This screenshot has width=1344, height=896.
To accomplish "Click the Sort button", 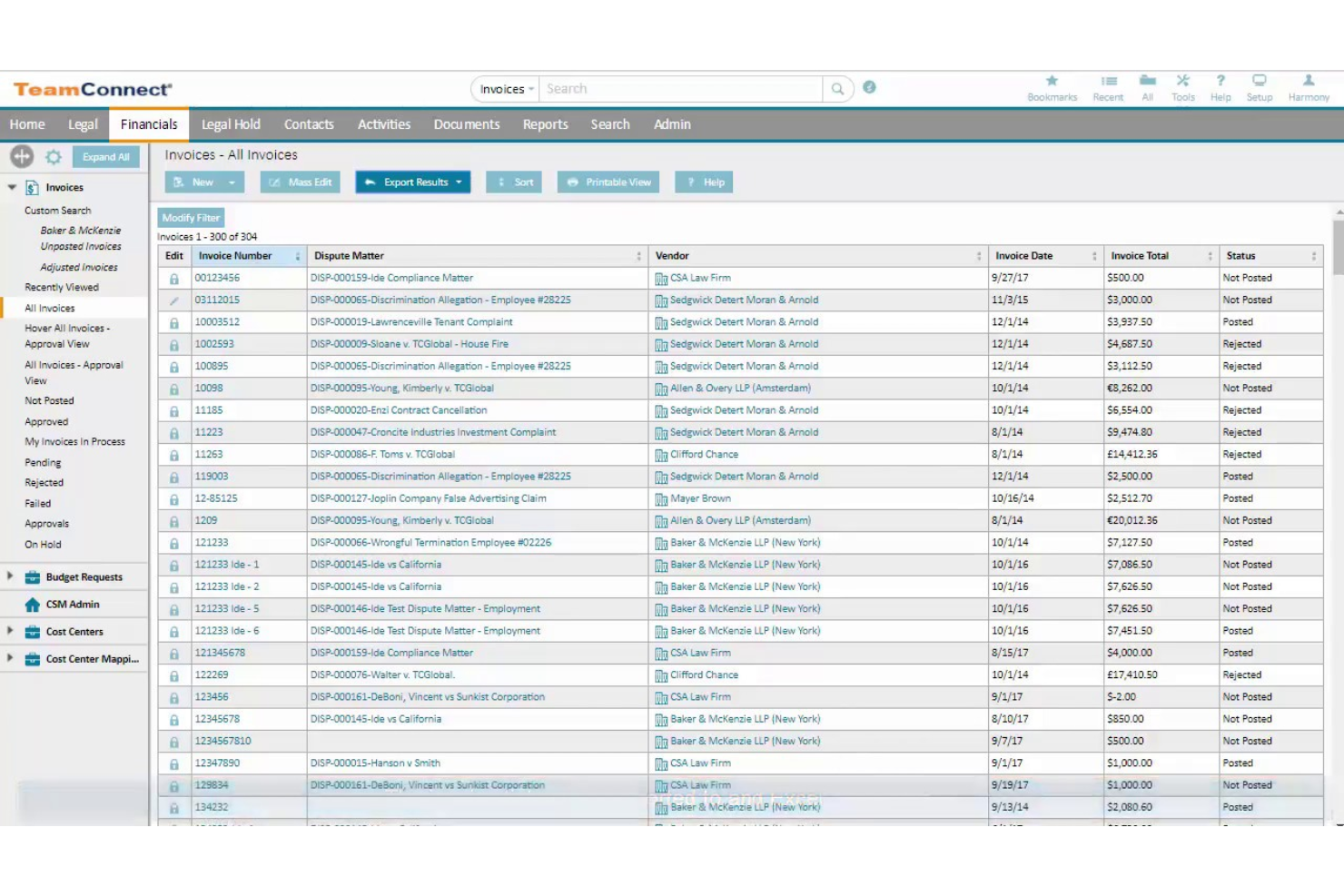I will tap(514, 182).
